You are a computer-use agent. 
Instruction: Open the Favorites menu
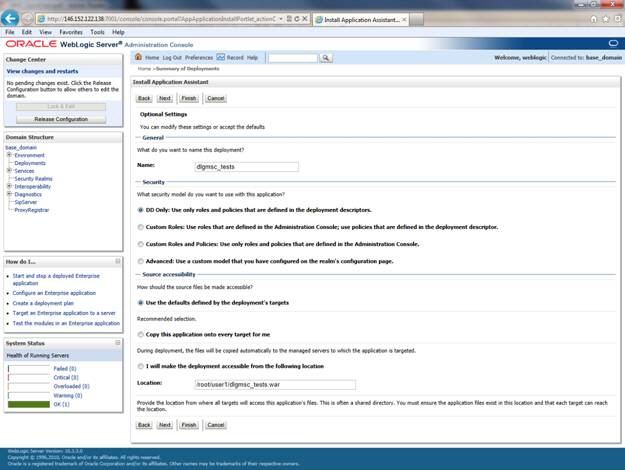[x=70, y=32]
